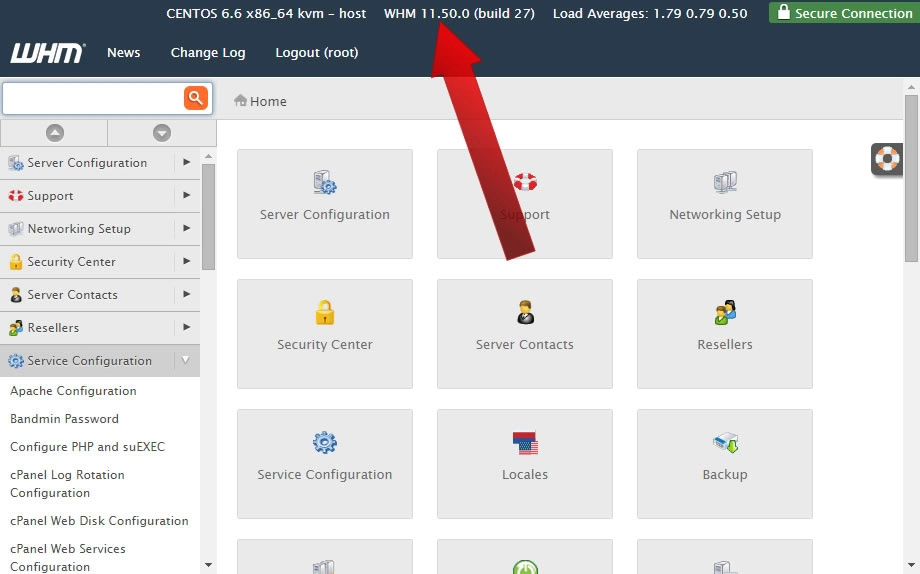Viewport: 920px width, 574px height.
Task: Open the Backup tile icon
Action: click(725, 443)
